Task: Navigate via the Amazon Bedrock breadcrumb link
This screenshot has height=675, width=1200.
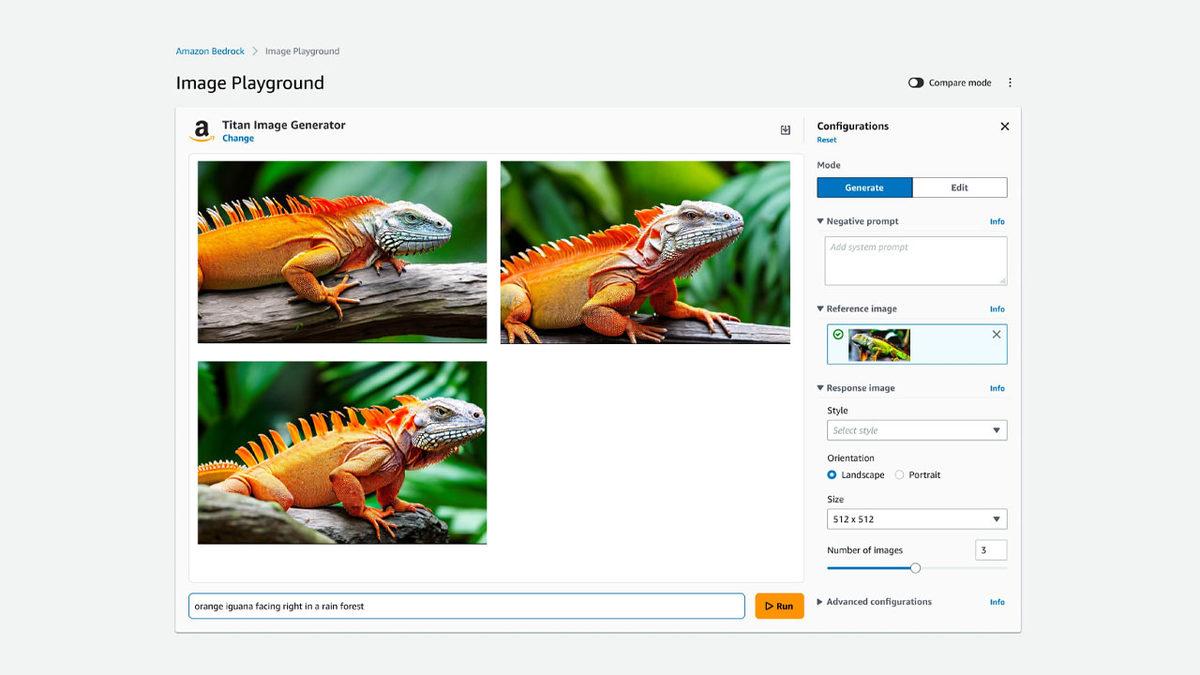Action: (x=209, y=51)
